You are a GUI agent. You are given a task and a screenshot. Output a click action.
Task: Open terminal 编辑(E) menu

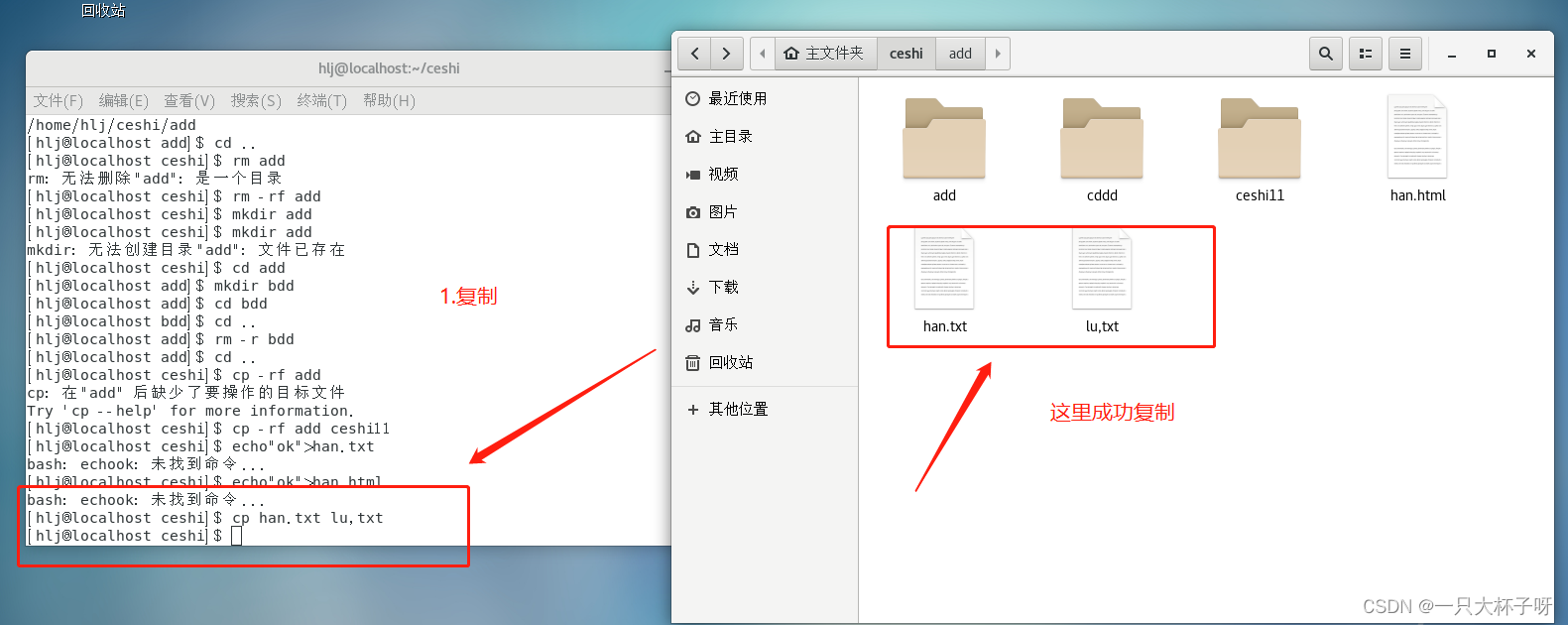(124, 100)
